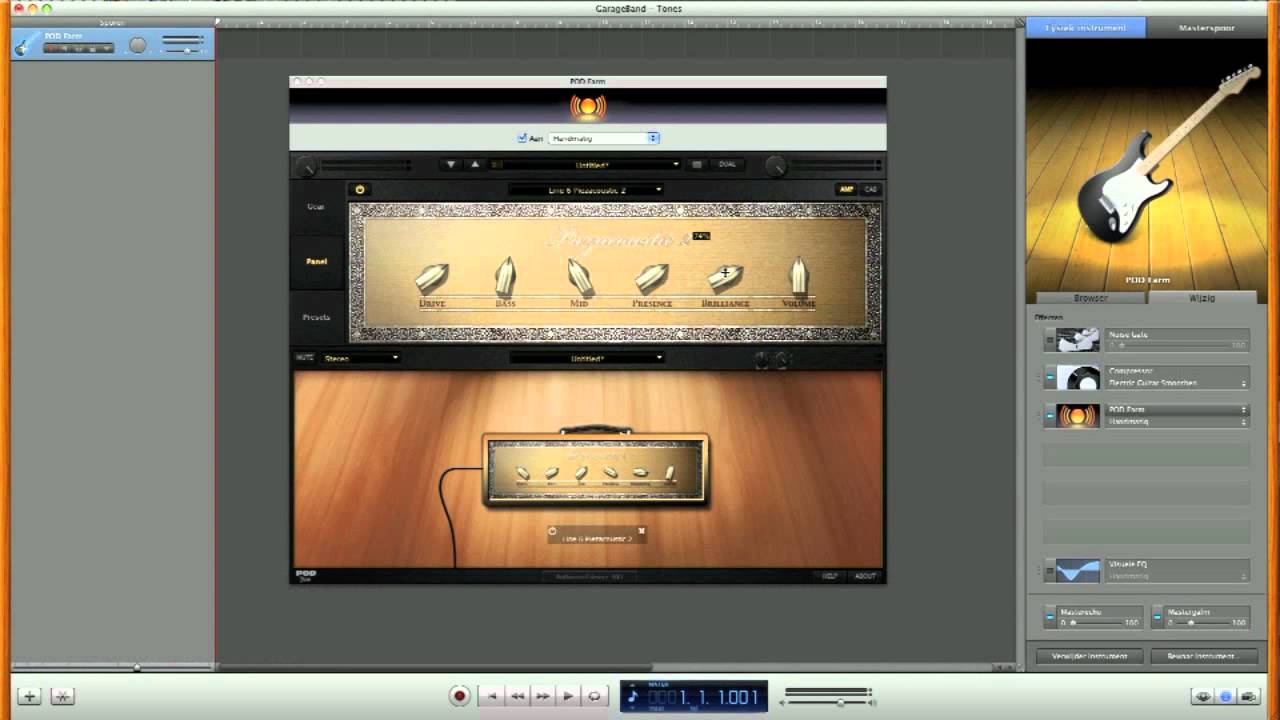The height and width of the screenshot is (720, 1280).
Task: Open the POD Farm effect selector dropdown
Action: pyautogui.click(x=1178, y=409)
